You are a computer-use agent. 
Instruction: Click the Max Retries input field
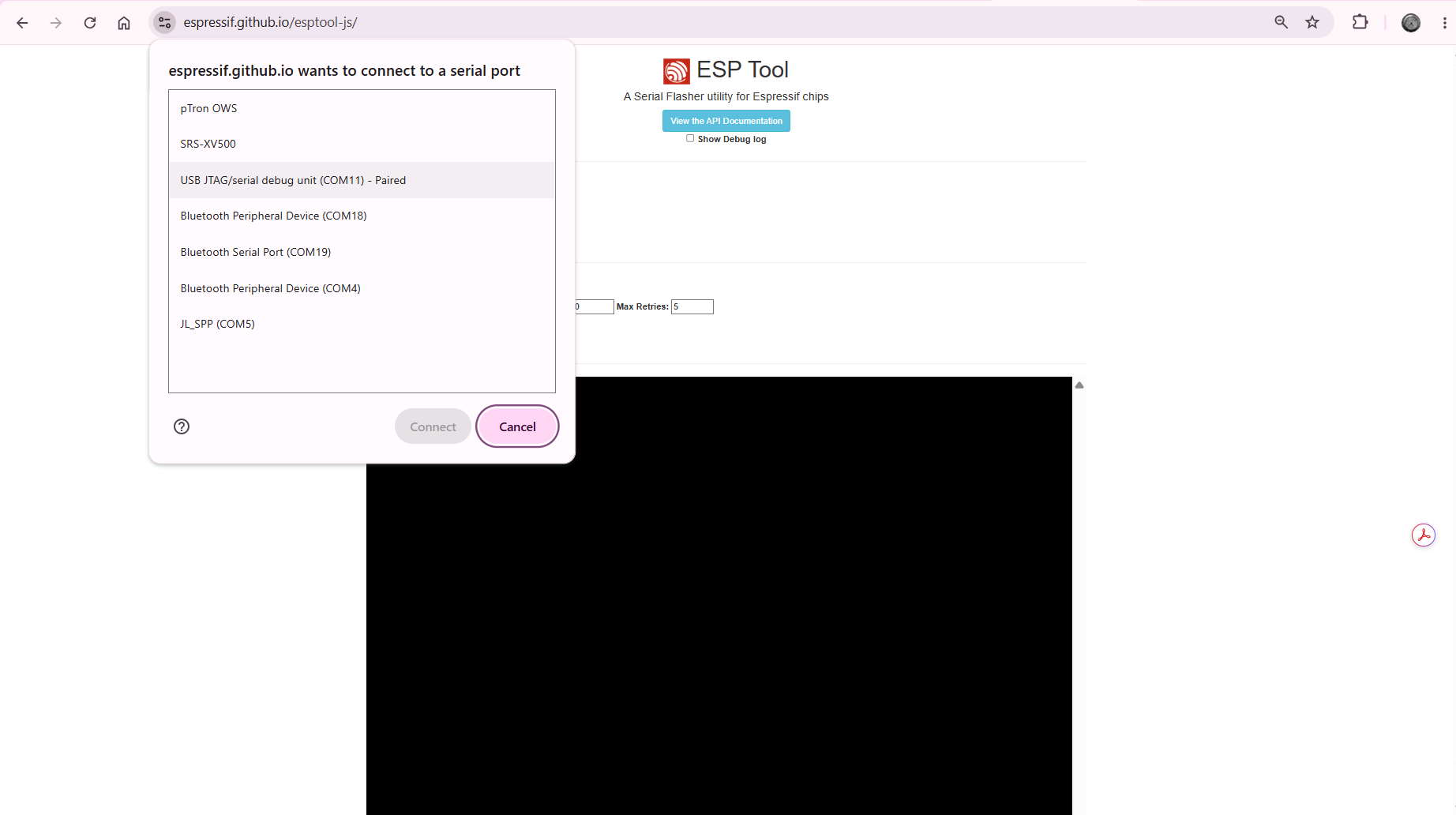692,306
